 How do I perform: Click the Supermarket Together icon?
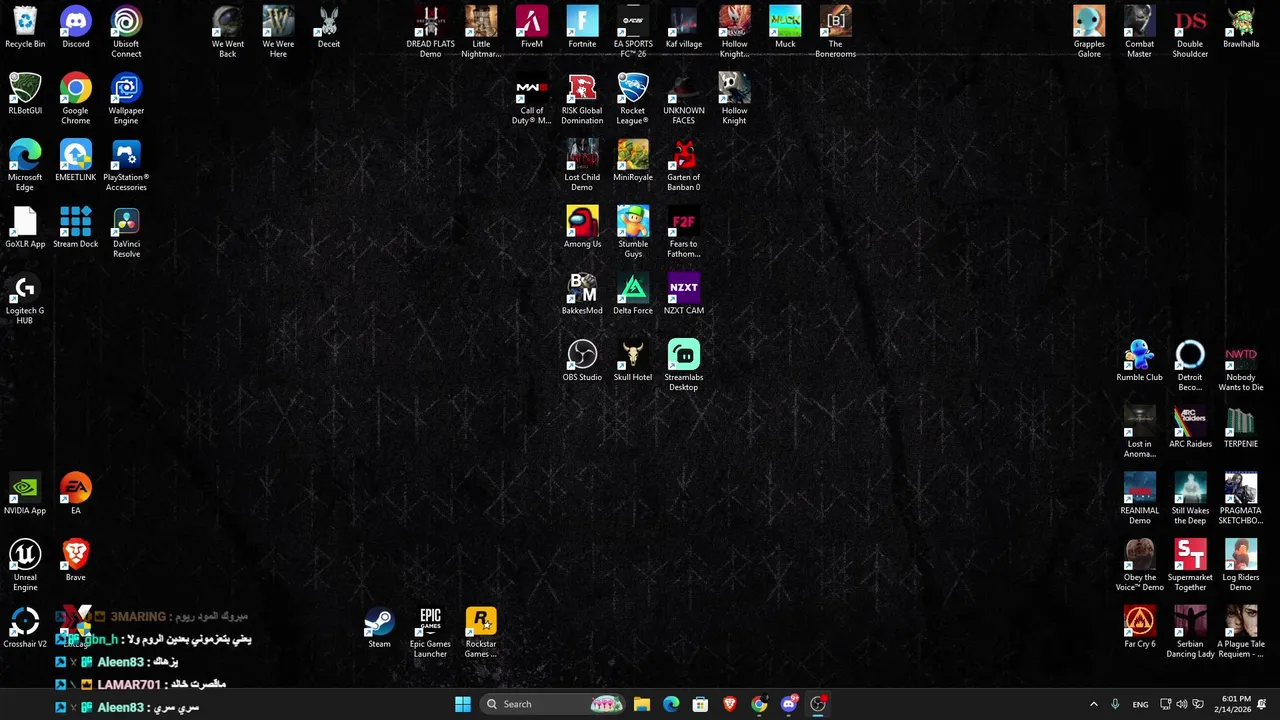point(1190,565)
